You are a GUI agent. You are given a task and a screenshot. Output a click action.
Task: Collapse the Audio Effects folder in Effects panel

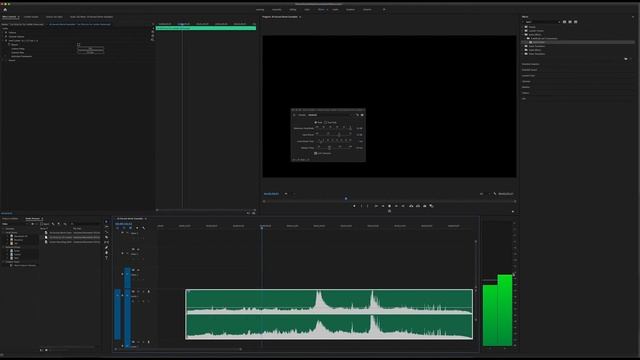522,35
